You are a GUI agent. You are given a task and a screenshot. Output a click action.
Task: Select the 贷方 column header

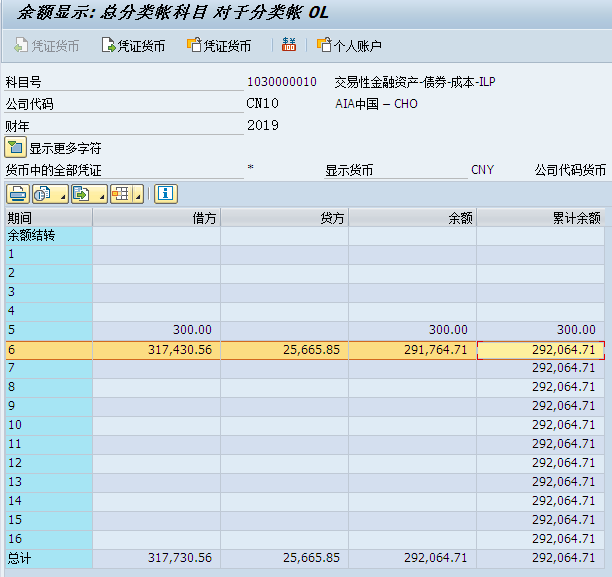285,217
